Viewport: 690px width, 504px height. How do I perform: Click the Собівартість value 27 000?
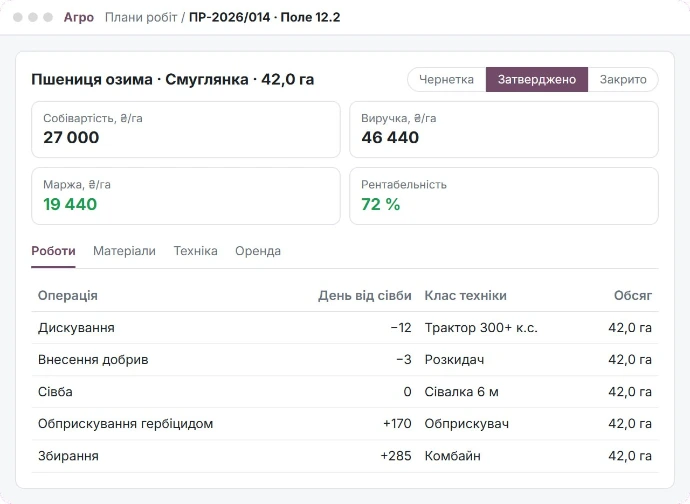coord(71,137)
